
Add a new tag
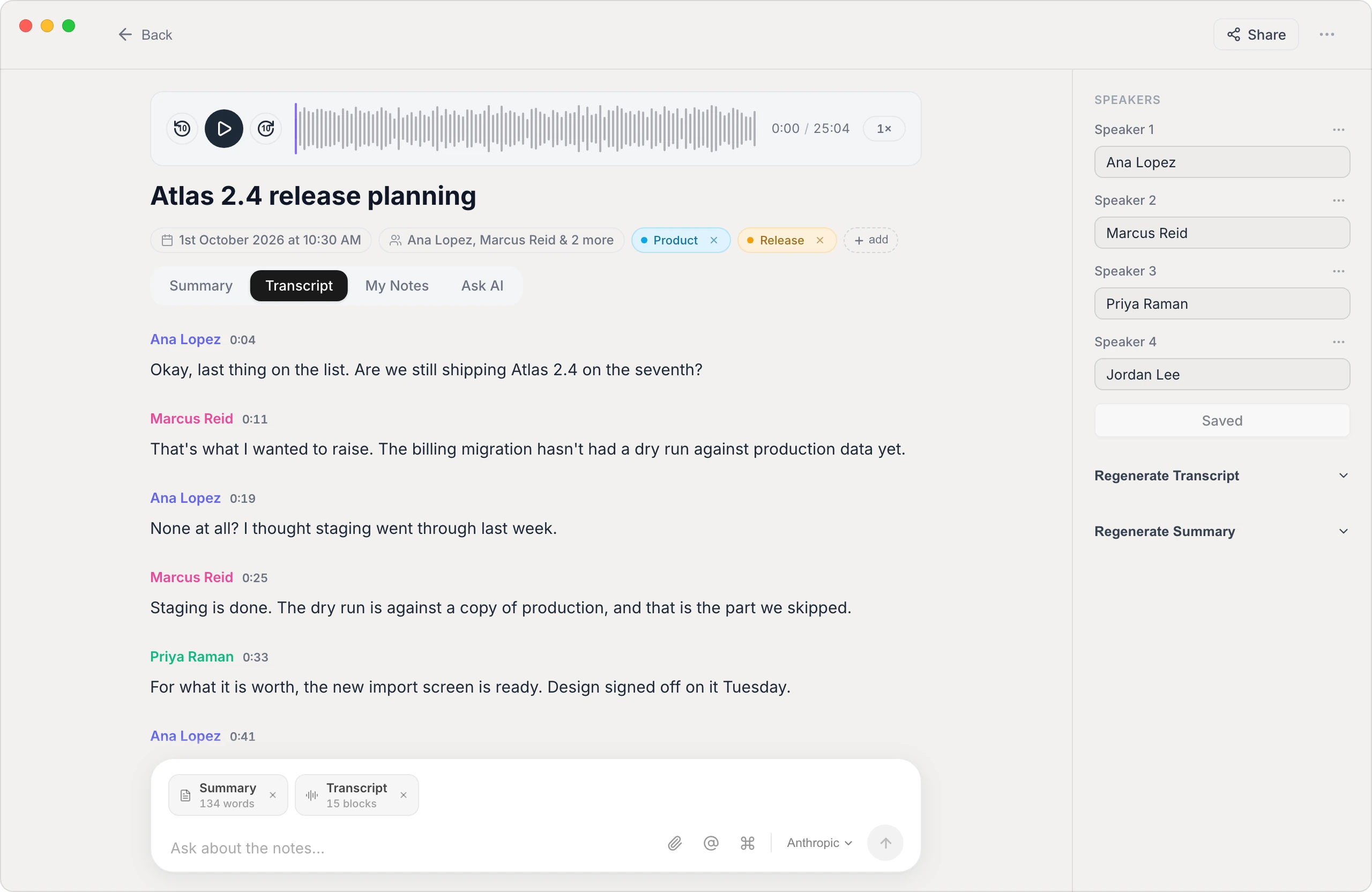click(870, 240)
